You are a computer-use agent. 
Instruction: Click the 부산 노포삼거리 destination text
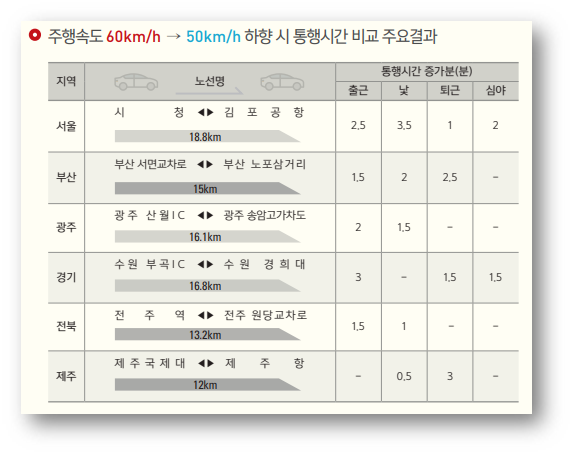265,164
